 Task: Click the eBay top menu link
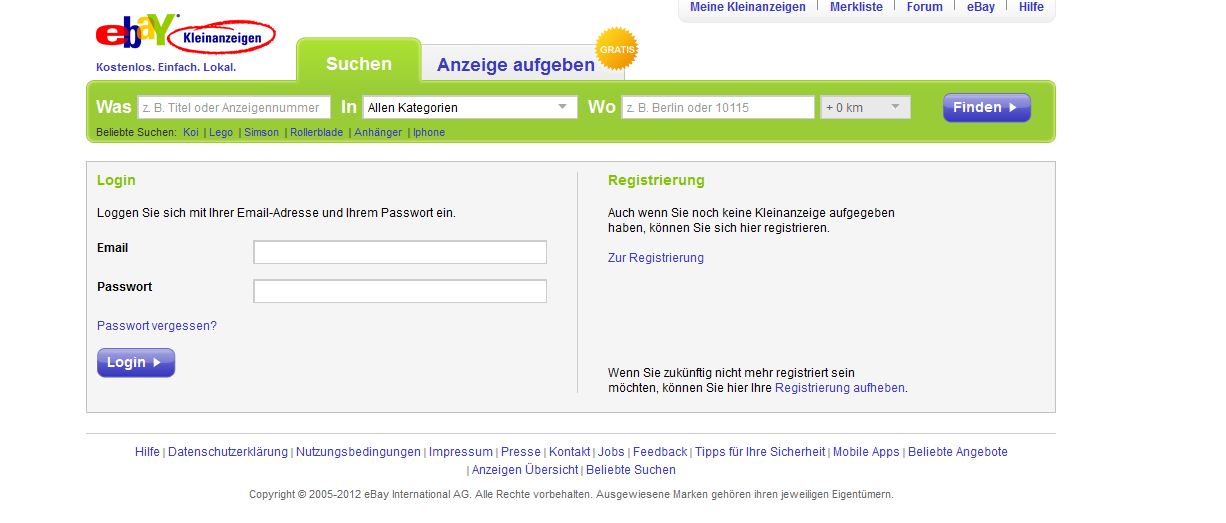[980, 7]
